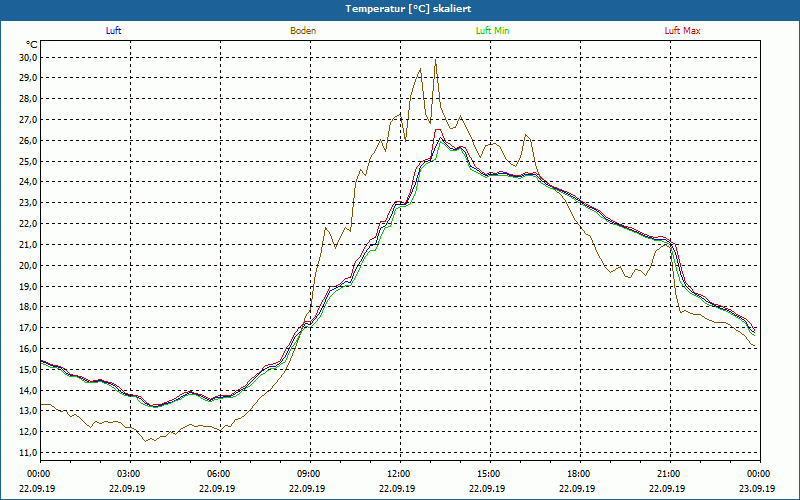Click the 20,0 y-axis value

click(29, 266)
